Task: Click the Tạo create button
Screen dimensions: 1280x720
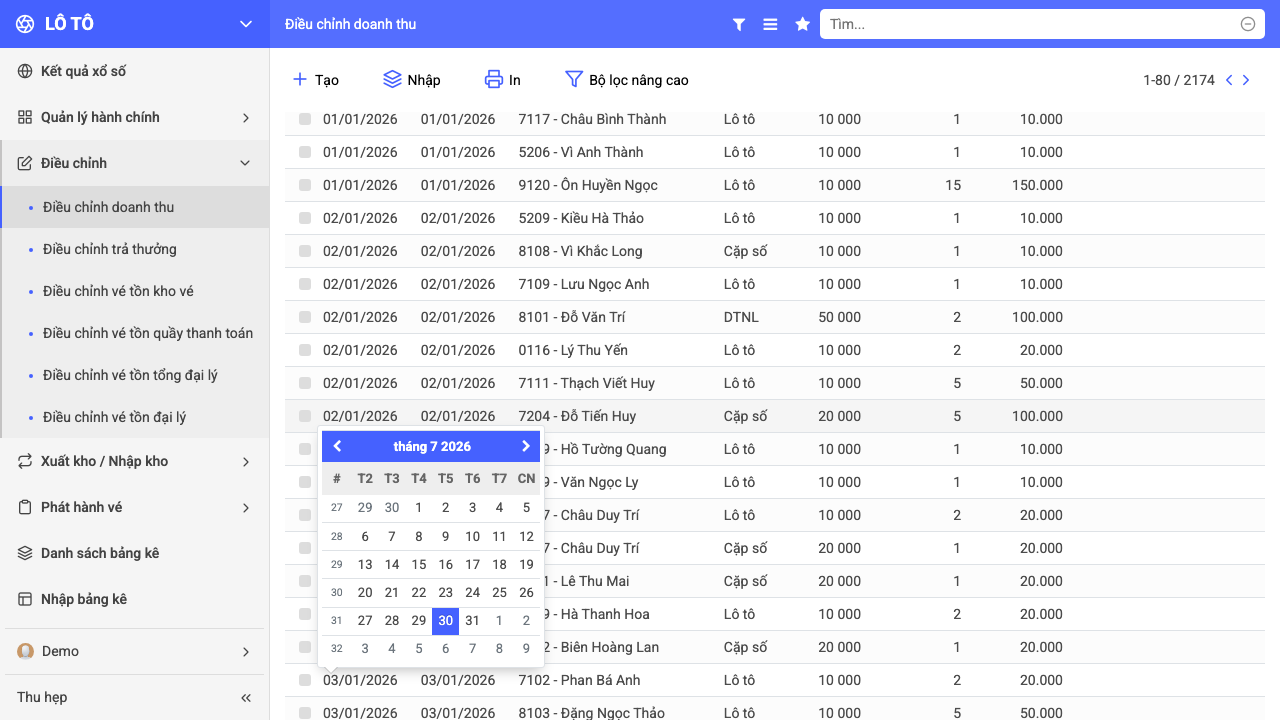Action: pyautogui.click(x=316, y=79)
